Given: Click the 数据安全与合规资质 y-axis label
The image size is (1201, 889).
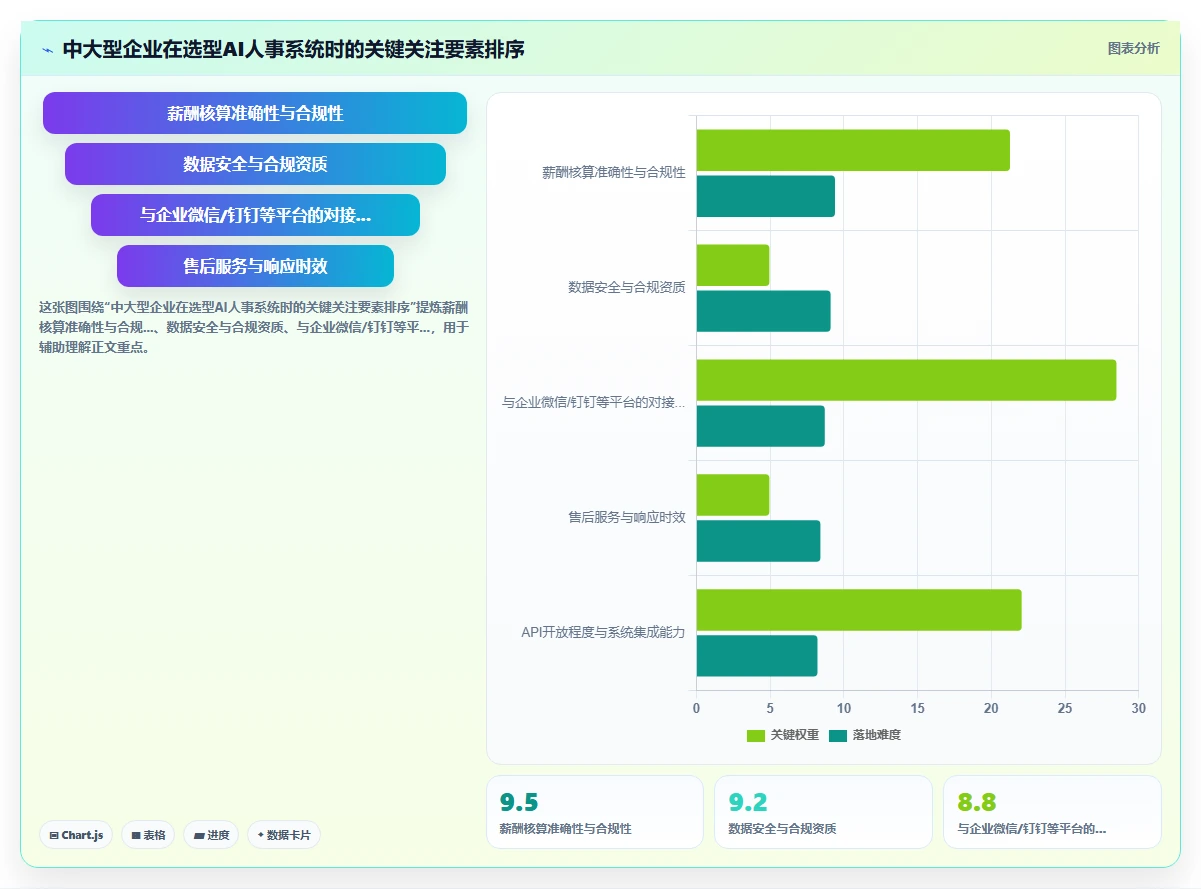Looking at the screenshot, I should pyautogui.click(x=627, y=288).
